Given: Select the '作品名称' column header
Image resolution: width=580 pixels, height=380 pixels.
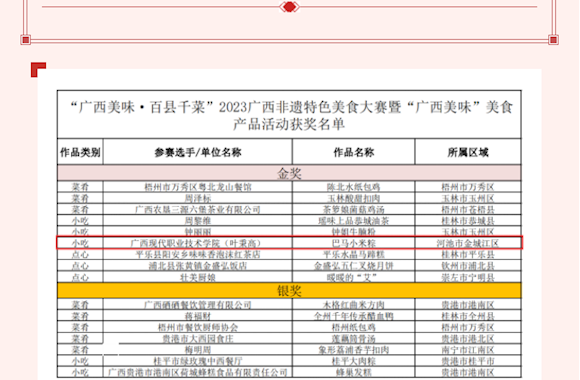Looking at the screenshot, I should (354, 152).
